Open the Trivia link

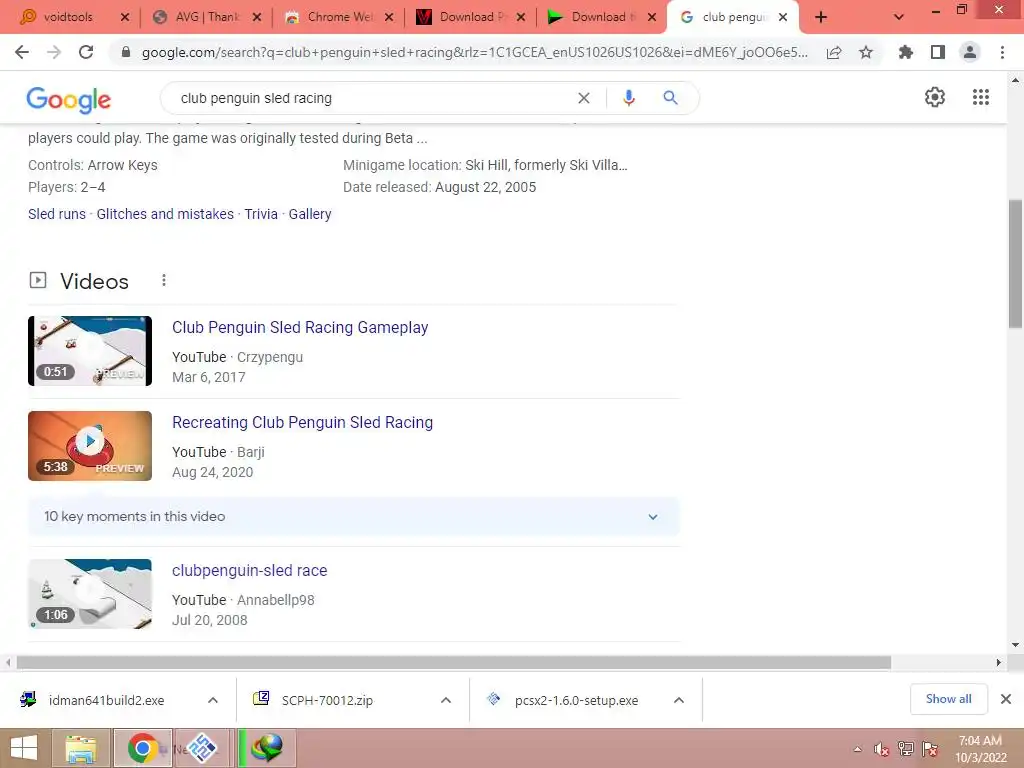click(261, 214)
